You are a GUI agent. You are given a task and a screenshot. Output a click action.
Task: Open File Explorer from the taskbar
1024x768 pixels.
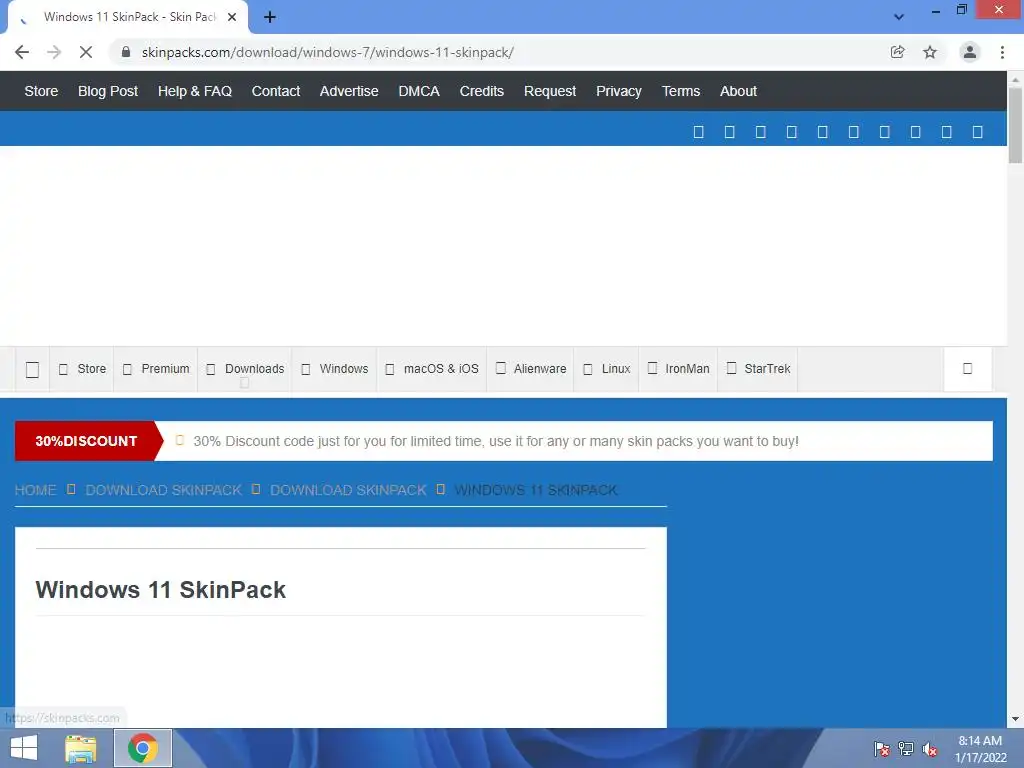(x=81, y=748)
